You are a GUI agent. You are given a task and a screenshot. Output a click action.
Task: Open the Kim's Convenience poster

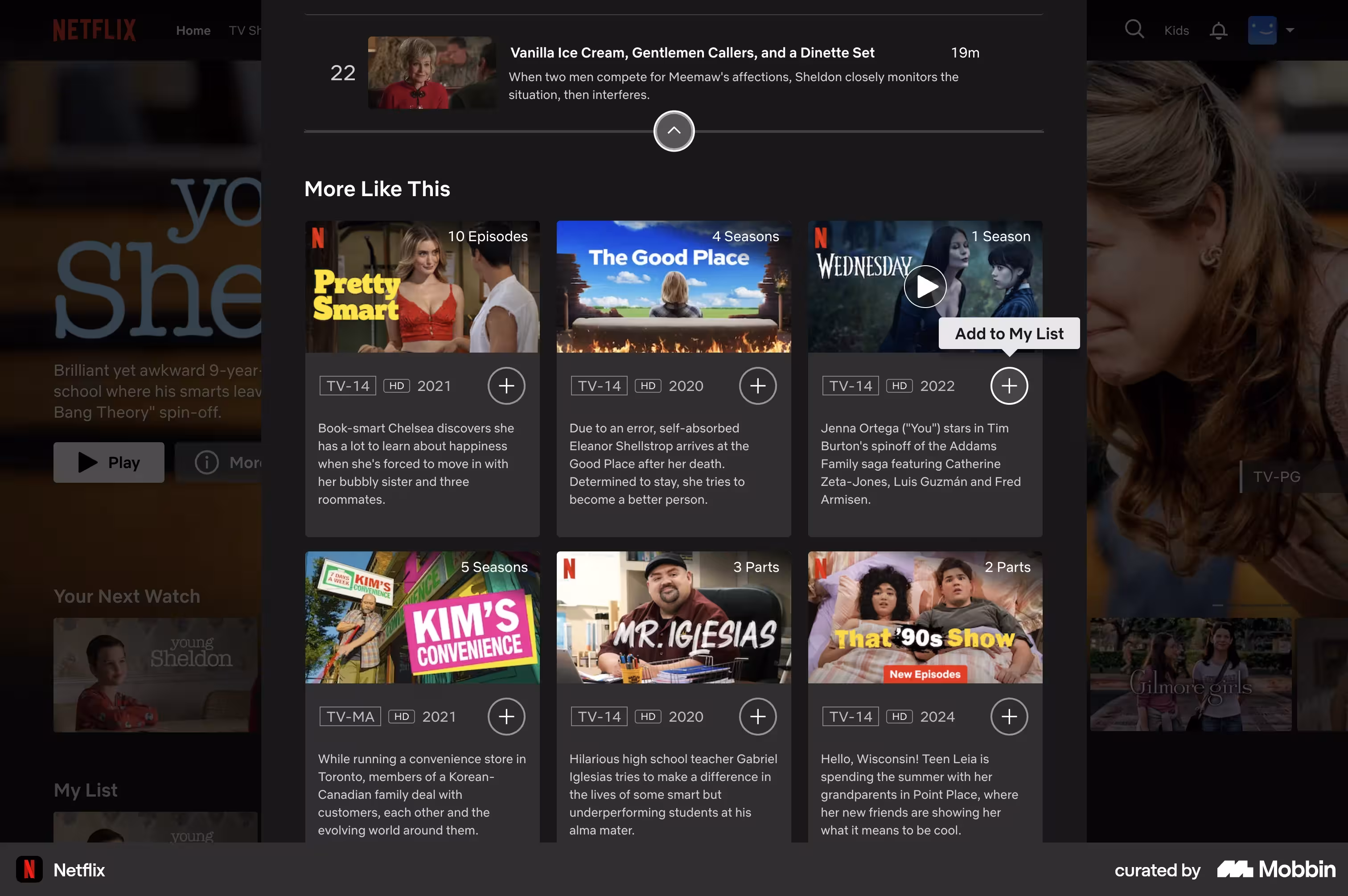(422, 617)
